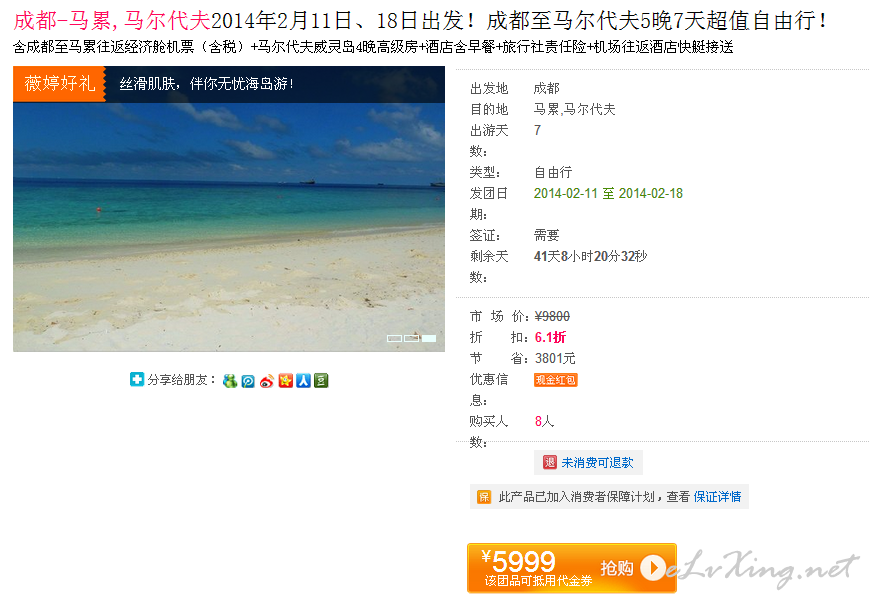Share to Tencent Weibo icon
Image resolution: width=870 pixels, height=602 pixels.
click(x=248, y=381)
